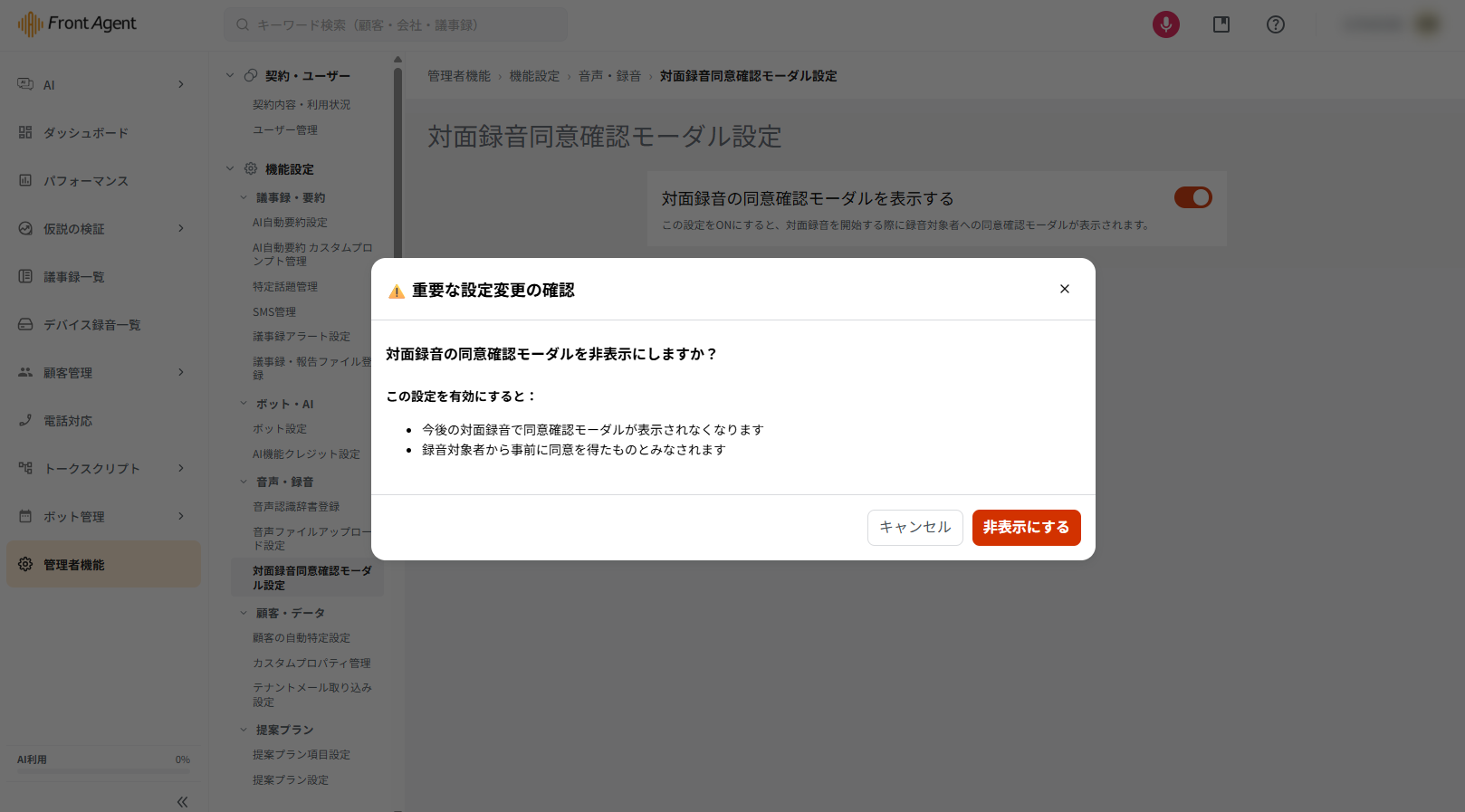Collapse the 音声・録音 subsection chevron
Screen dimensions: 1465x812
pyautogui.click(x=244, y=482)
